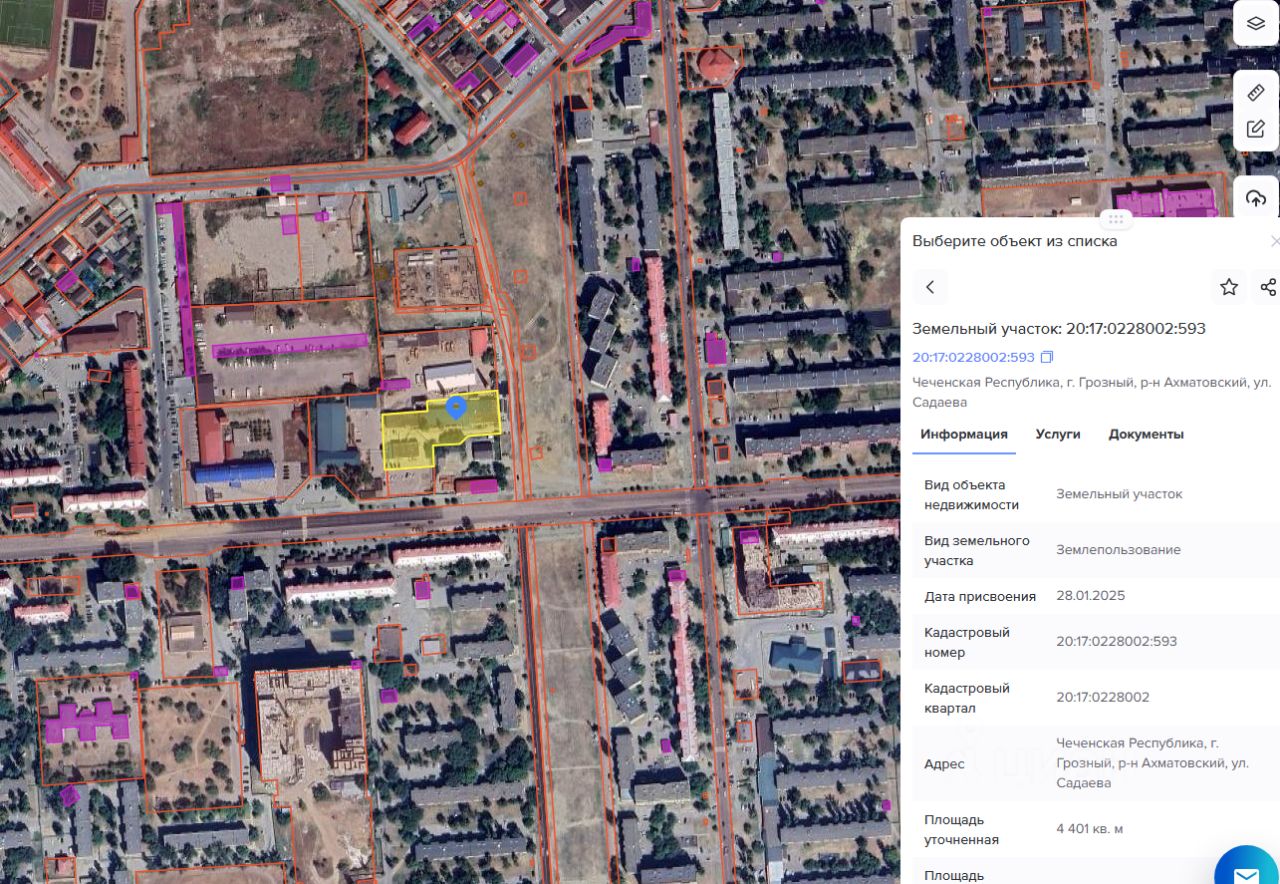
Task: Open the map layers panel
Action: click(x=1256, y=23)
